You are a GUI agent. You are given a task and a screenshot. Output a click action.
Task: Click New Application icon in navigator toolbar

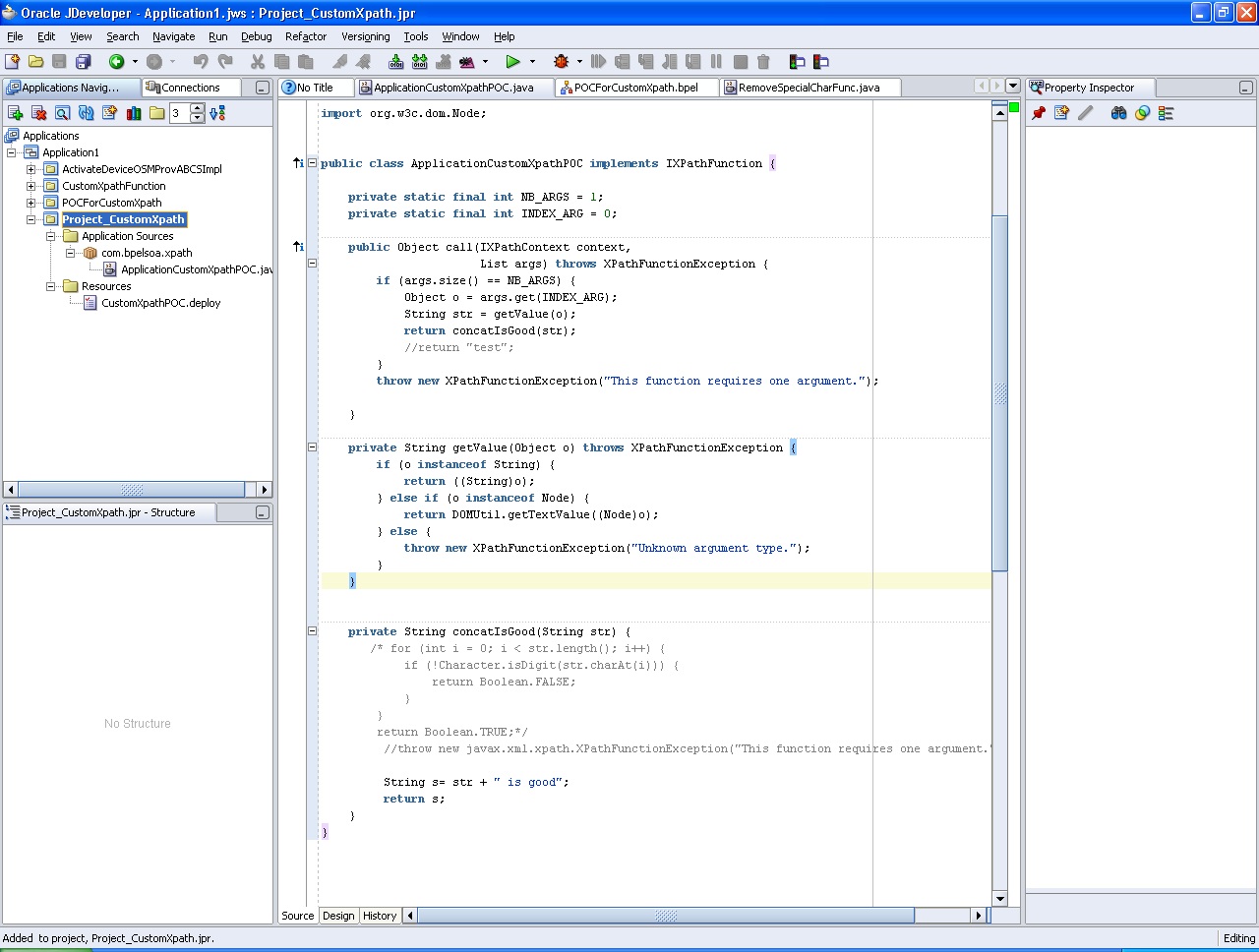click(15, 113)
